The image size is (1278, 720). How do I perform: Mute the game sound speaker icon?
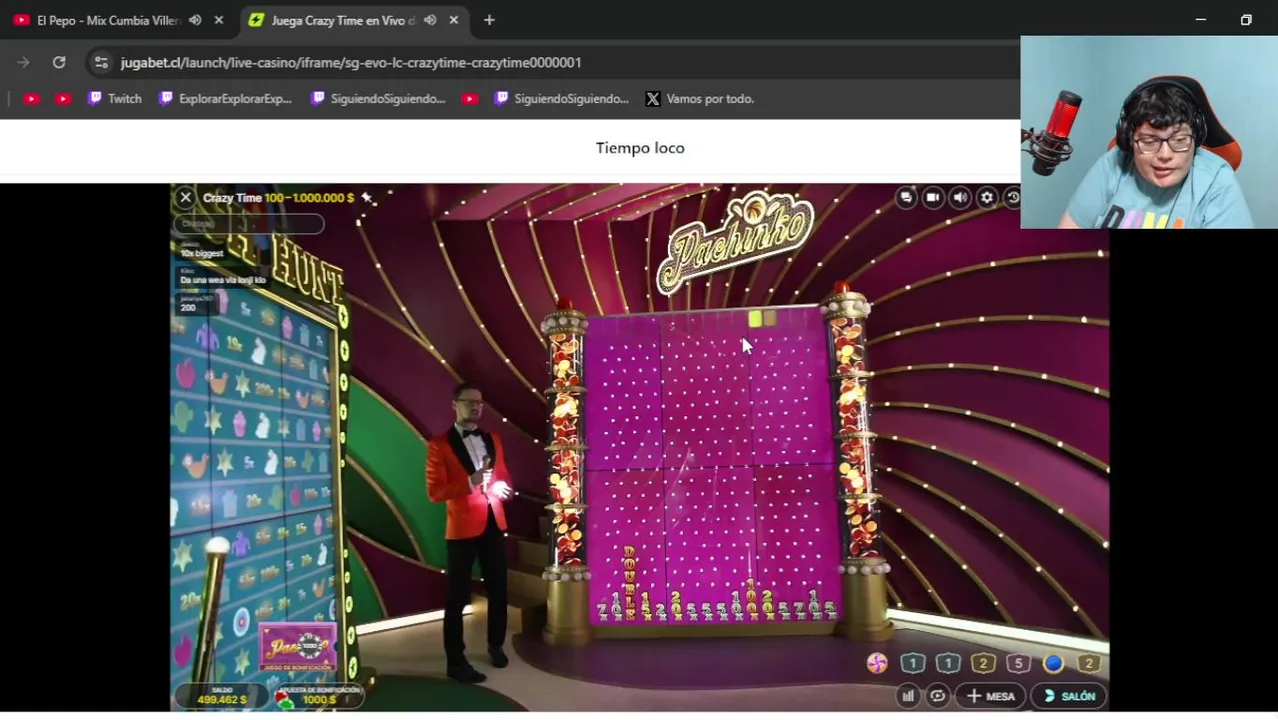point(960,198)
